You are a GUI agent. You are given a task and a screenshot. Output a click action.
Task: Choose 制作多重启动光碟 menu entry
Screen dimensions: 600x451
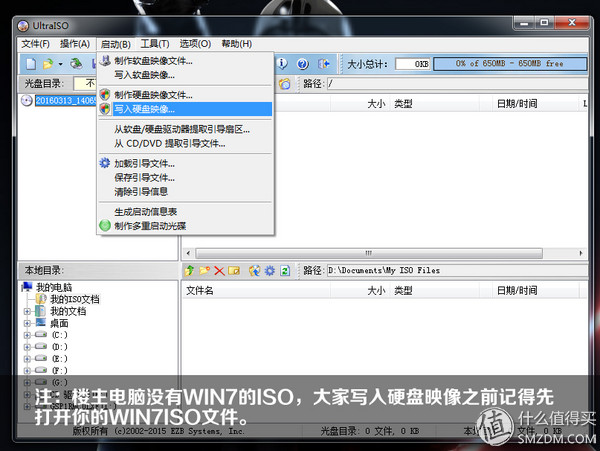(186, 226)
